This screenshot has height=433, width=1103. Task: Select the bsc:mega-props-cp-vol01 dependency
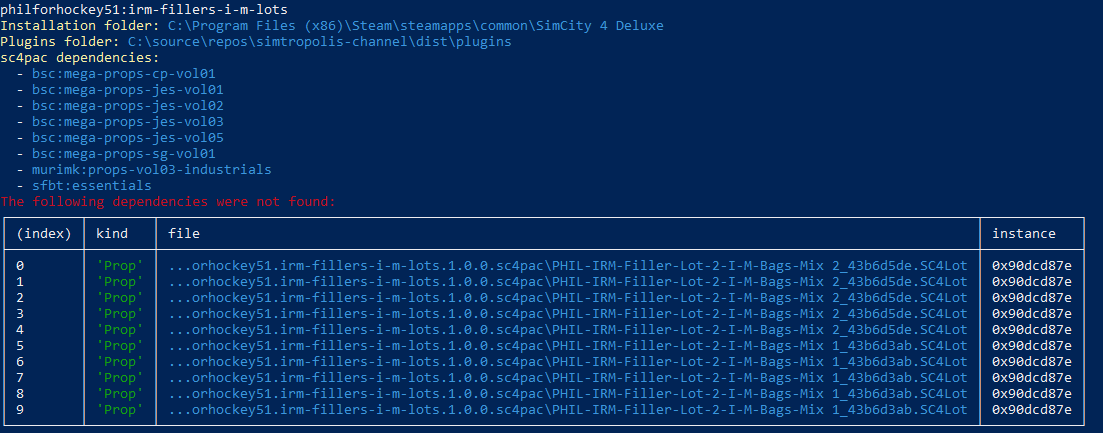click(123, 74)
